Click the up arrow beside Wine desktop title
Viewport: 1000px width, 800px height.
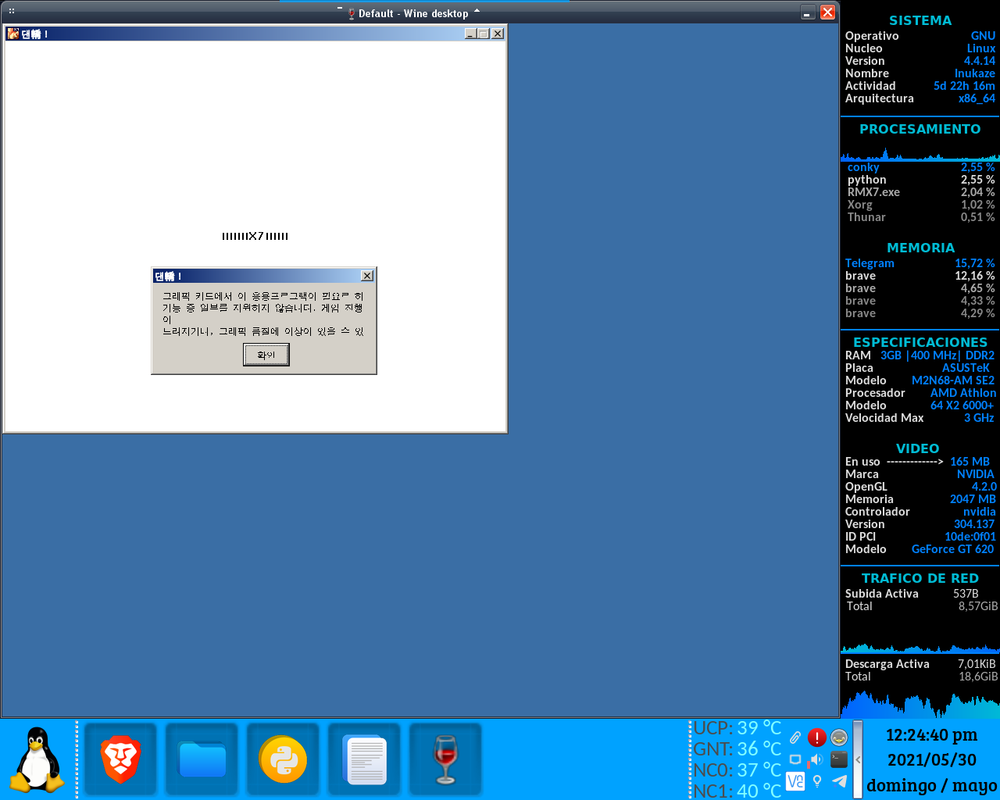(x=476, y=11)
